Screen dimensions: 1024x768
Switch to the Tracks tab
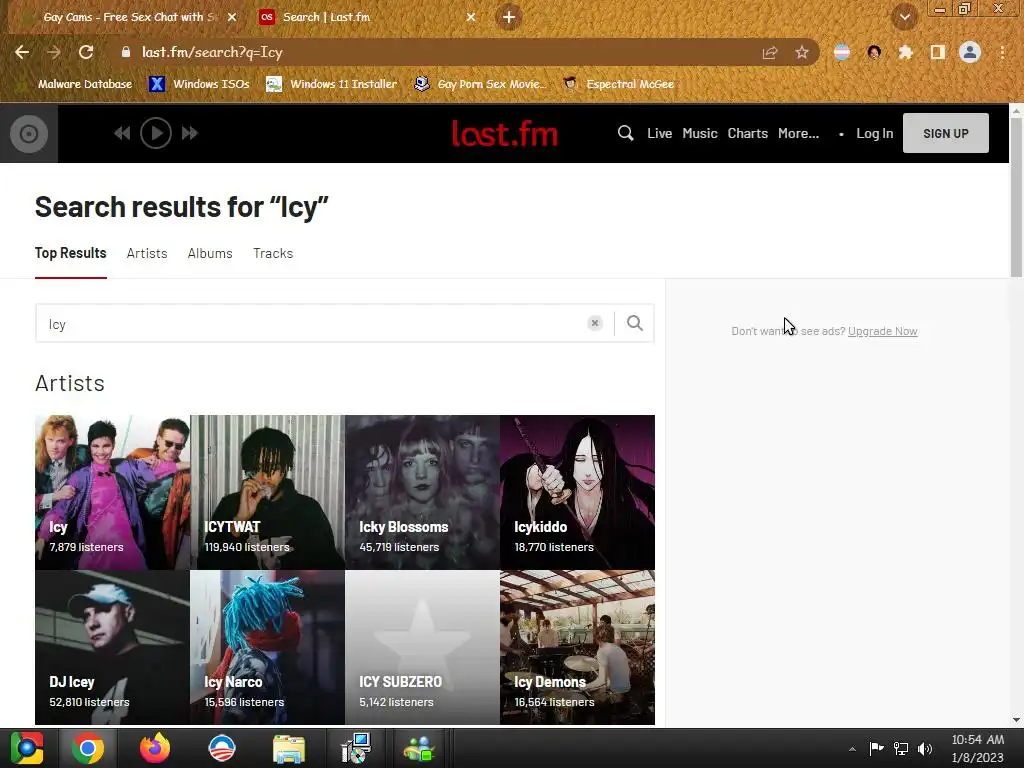pyautogui.click(x=273, y=253)
